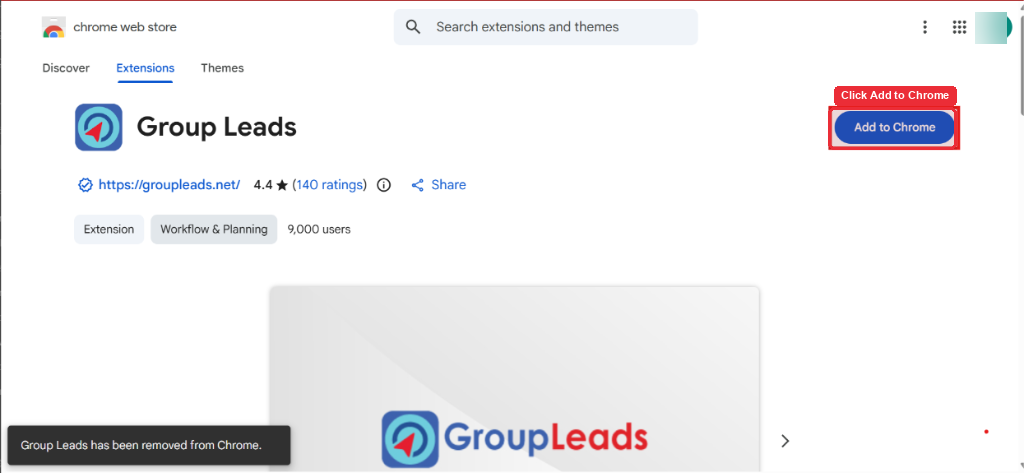Click the 'chrome web store' title text
Image resolution: width=1024 pixels, height=473 pixels.
coord(125,27)
